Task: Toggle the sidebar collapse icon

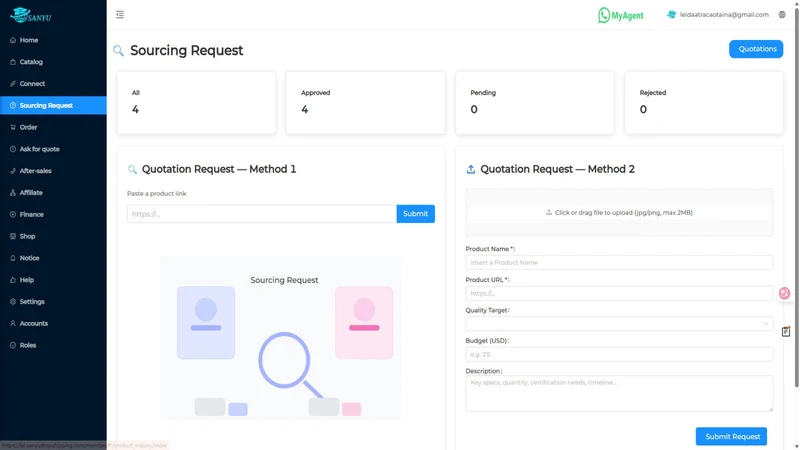Action: (x=120, y=14)
